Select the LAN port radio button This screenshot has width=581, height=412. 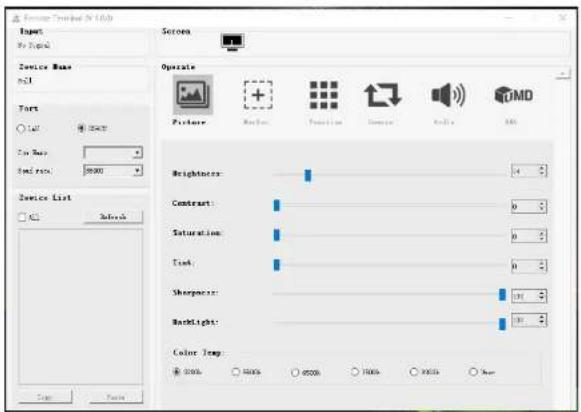click(21, 129)
